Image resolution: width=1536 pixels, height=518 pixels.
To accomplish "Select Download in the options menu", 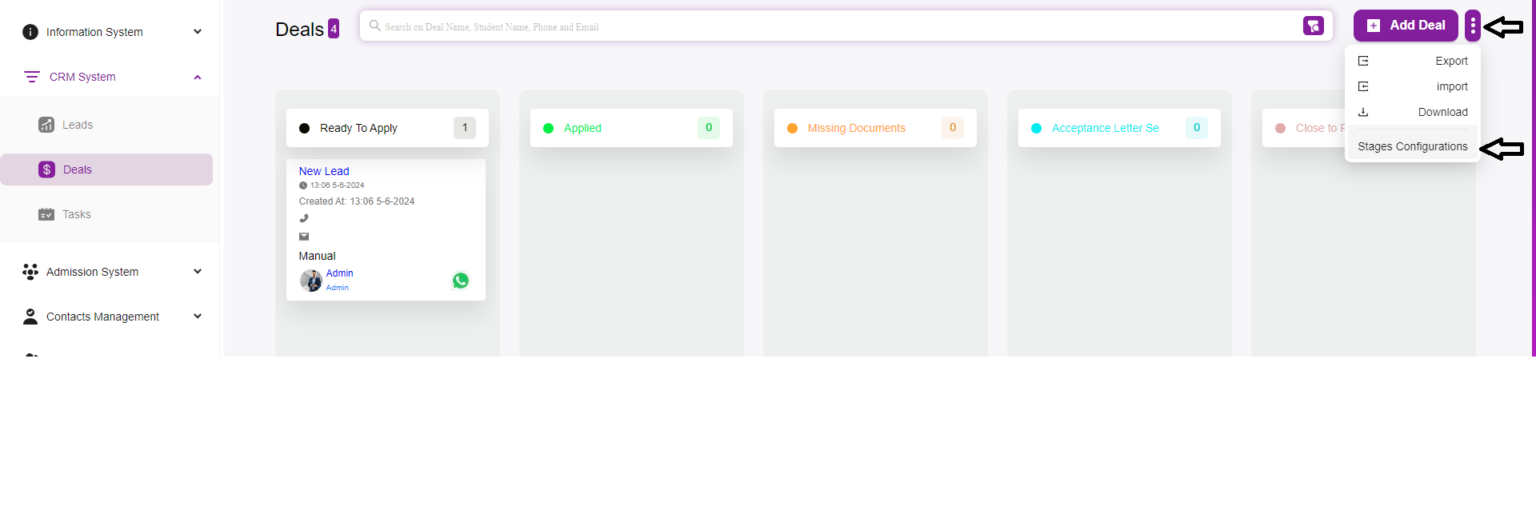I will (x=1412, y=112).
